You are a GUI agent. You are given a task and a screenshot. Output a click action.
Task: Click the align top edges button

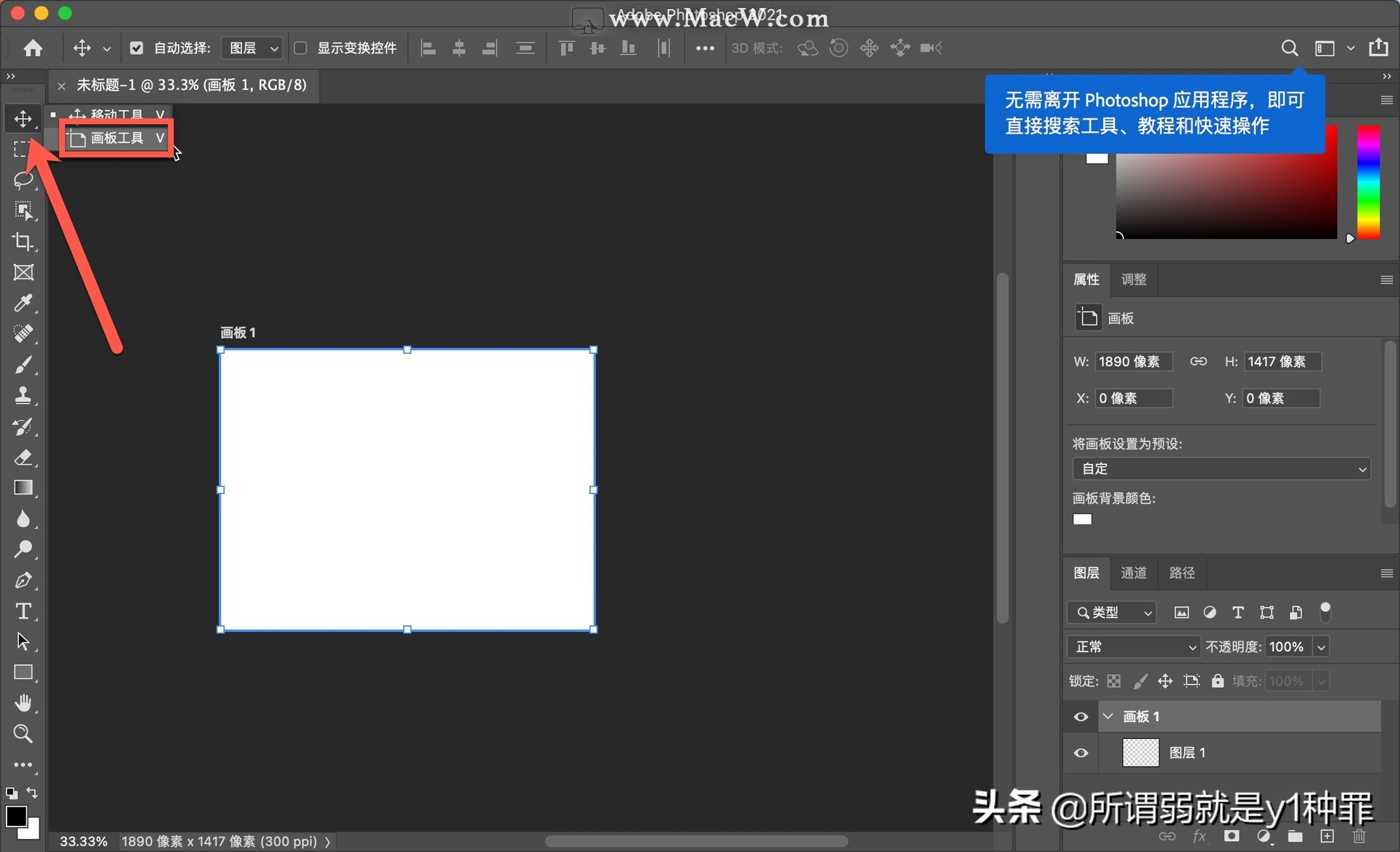[567, 47]
